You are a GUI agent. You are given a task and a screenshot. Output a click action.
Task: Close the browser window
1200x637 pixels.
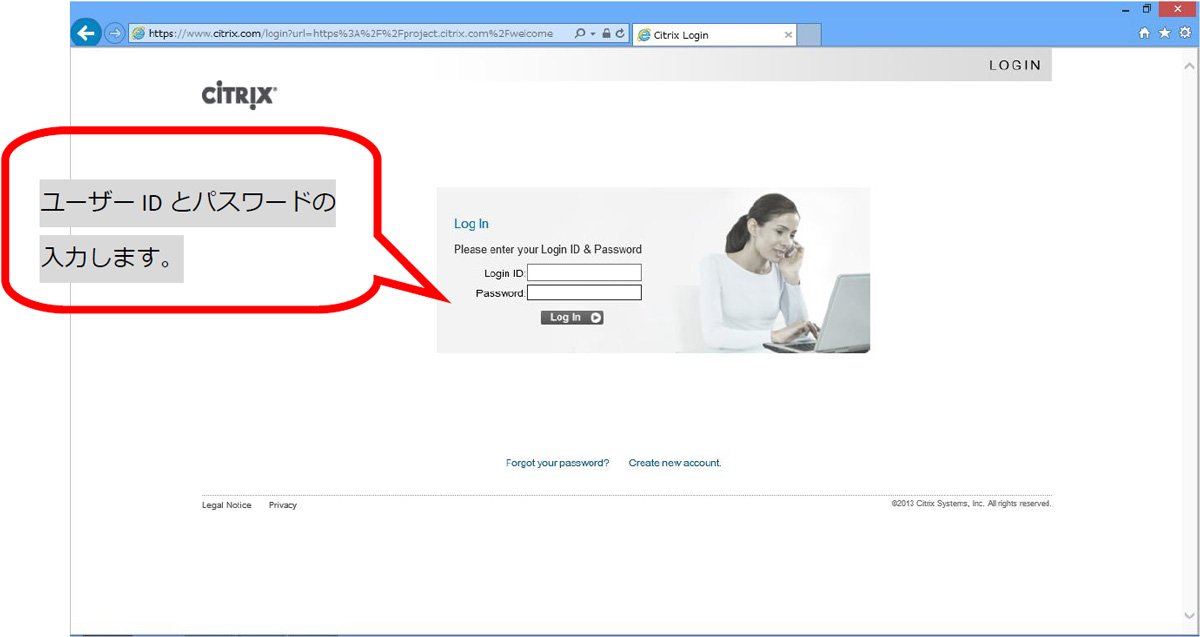[x=1178, y=9]
